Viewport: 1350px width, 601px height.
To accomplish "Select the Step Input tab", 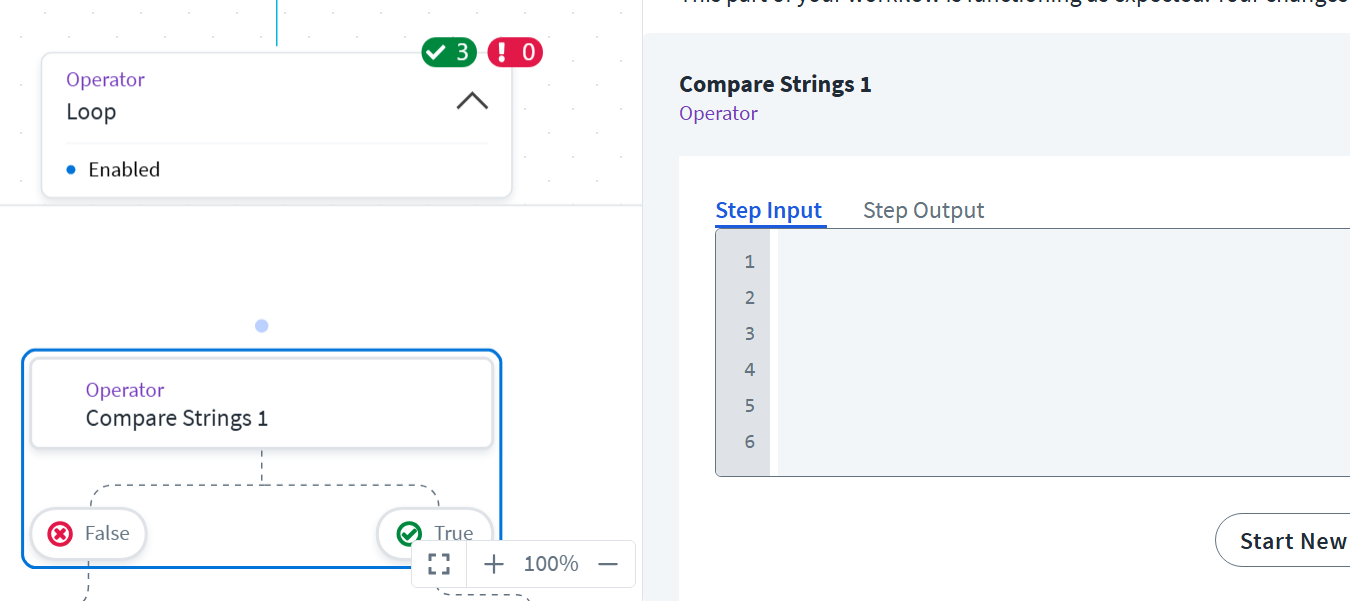I will click(768, 210).
